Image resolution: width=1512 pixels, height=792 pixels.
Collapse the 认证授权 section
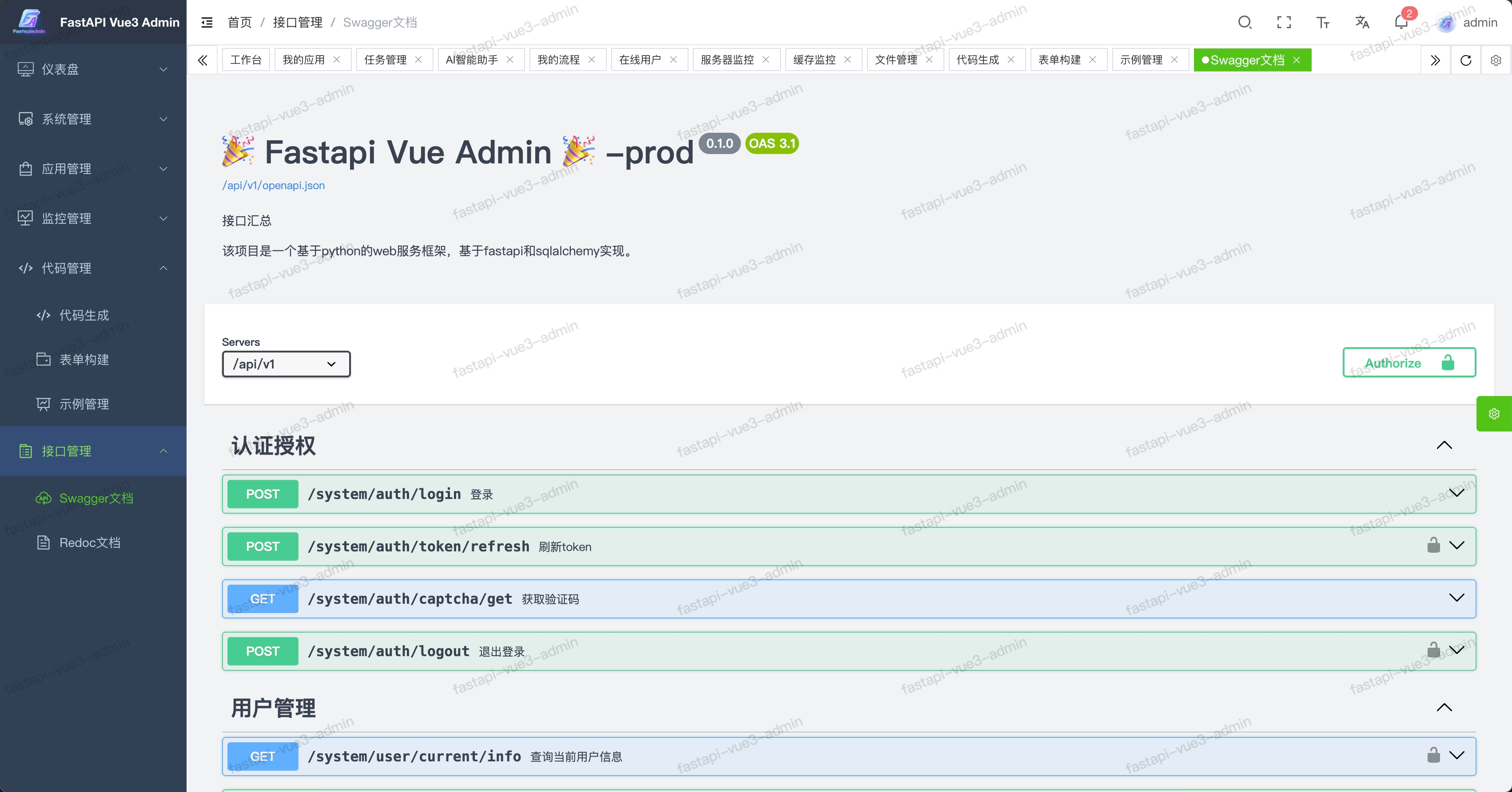tap(1444, 445)
